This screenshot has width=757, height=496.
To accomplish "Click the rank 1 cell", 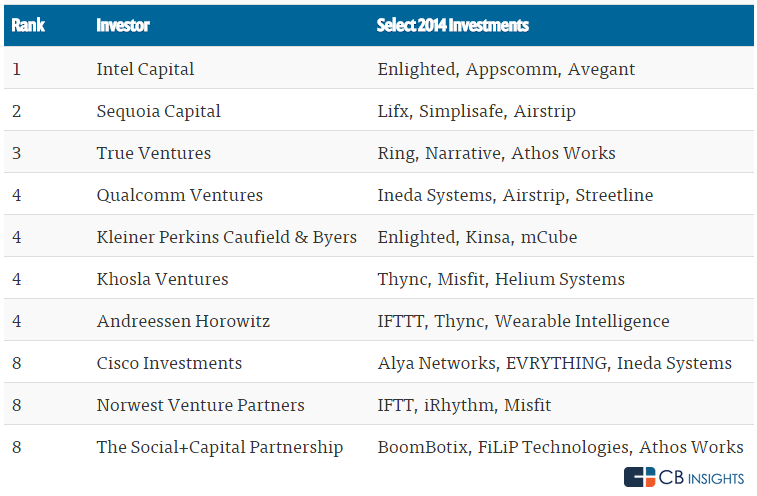I will [x=17, y=70].
